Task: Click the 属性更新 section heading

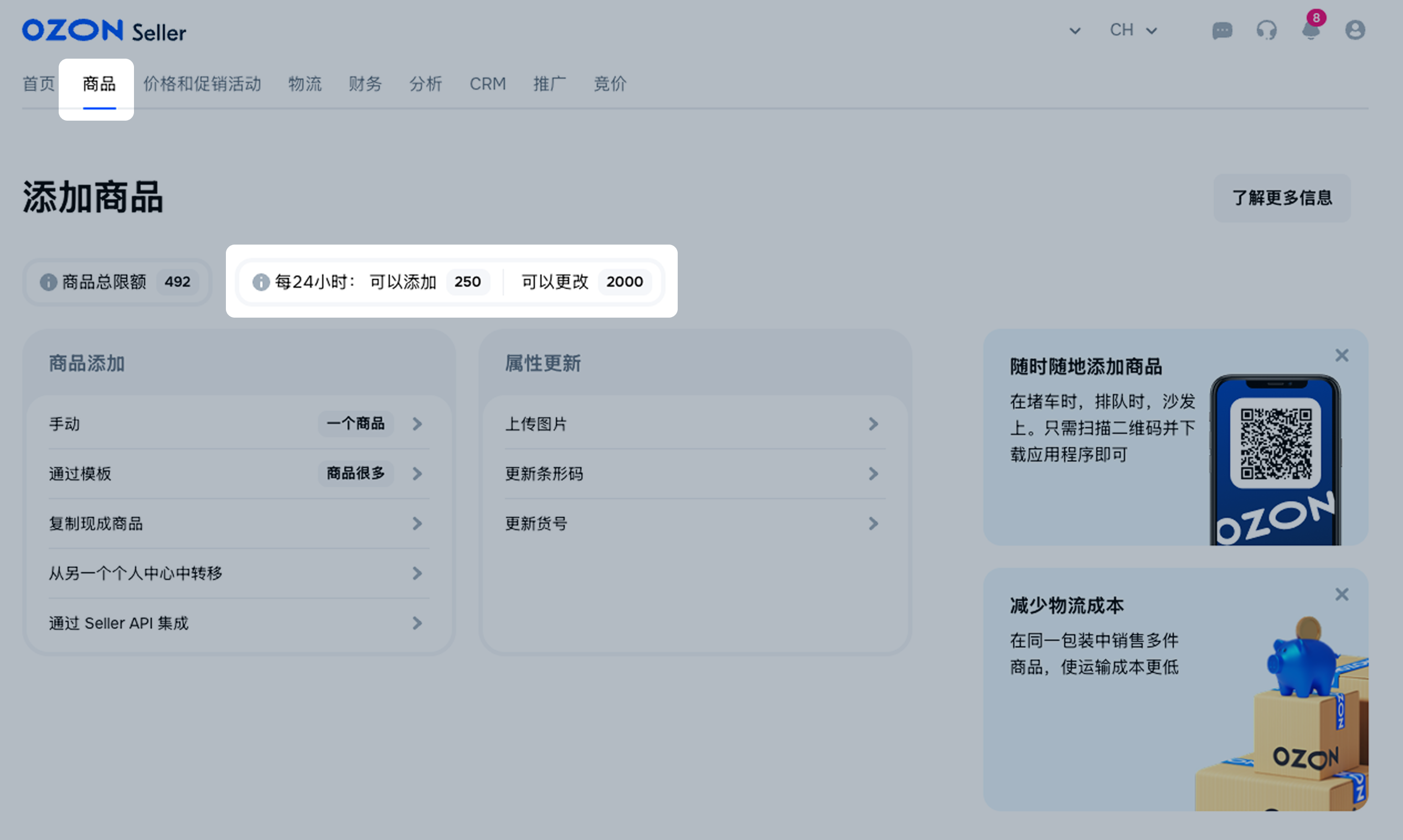Action: pos(543,364)
